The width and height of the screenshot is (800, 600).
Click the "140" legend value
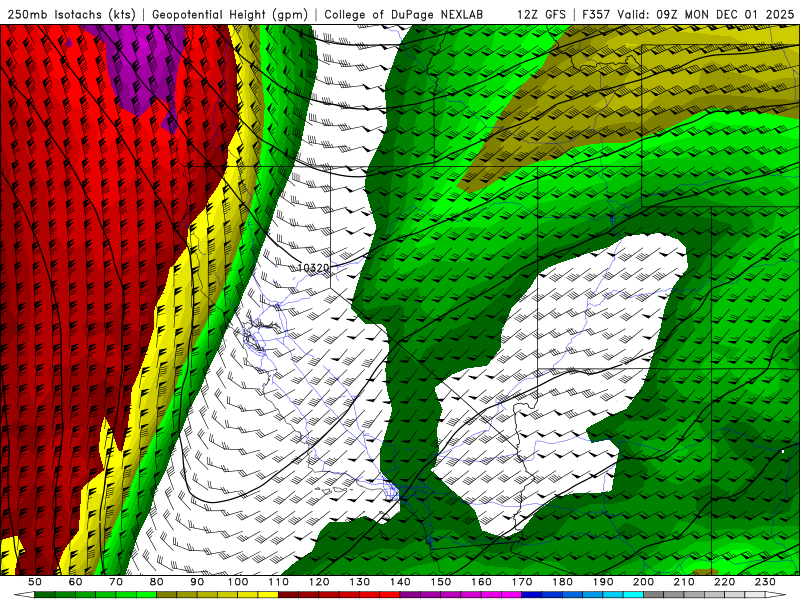400,582
